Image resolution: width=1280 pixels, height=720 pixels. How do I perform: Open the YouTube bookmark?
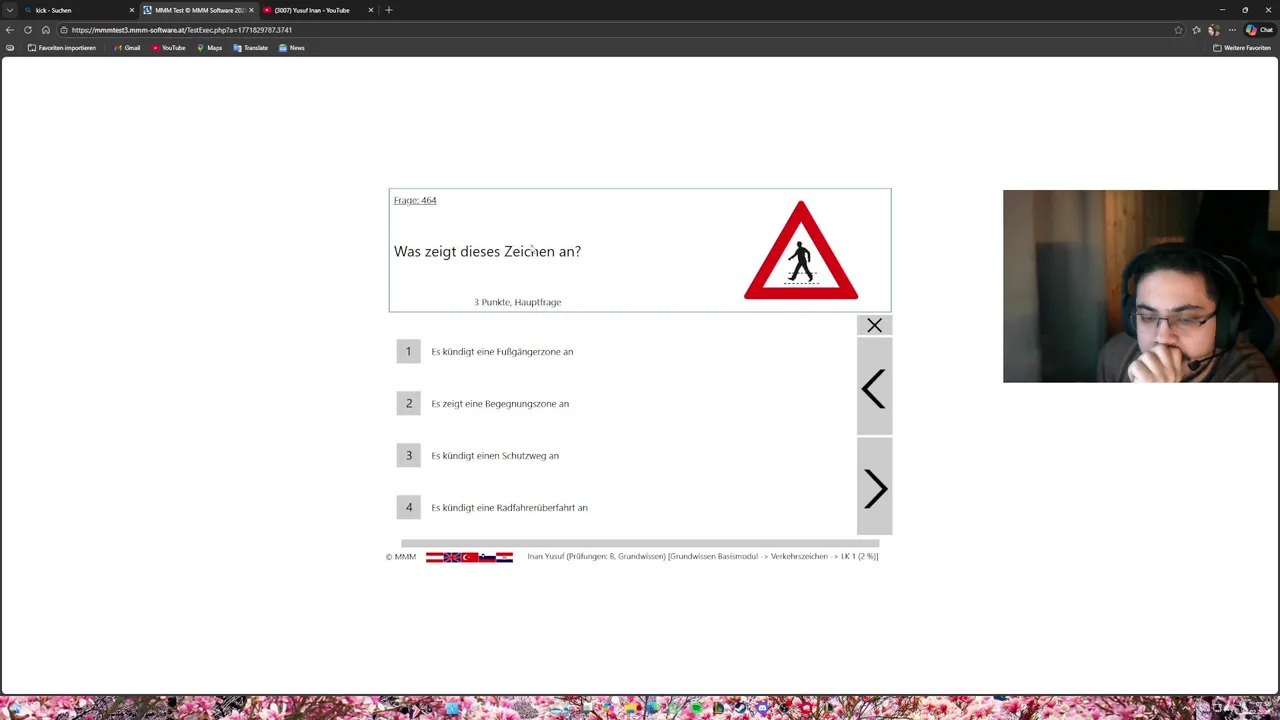(169, 48)
